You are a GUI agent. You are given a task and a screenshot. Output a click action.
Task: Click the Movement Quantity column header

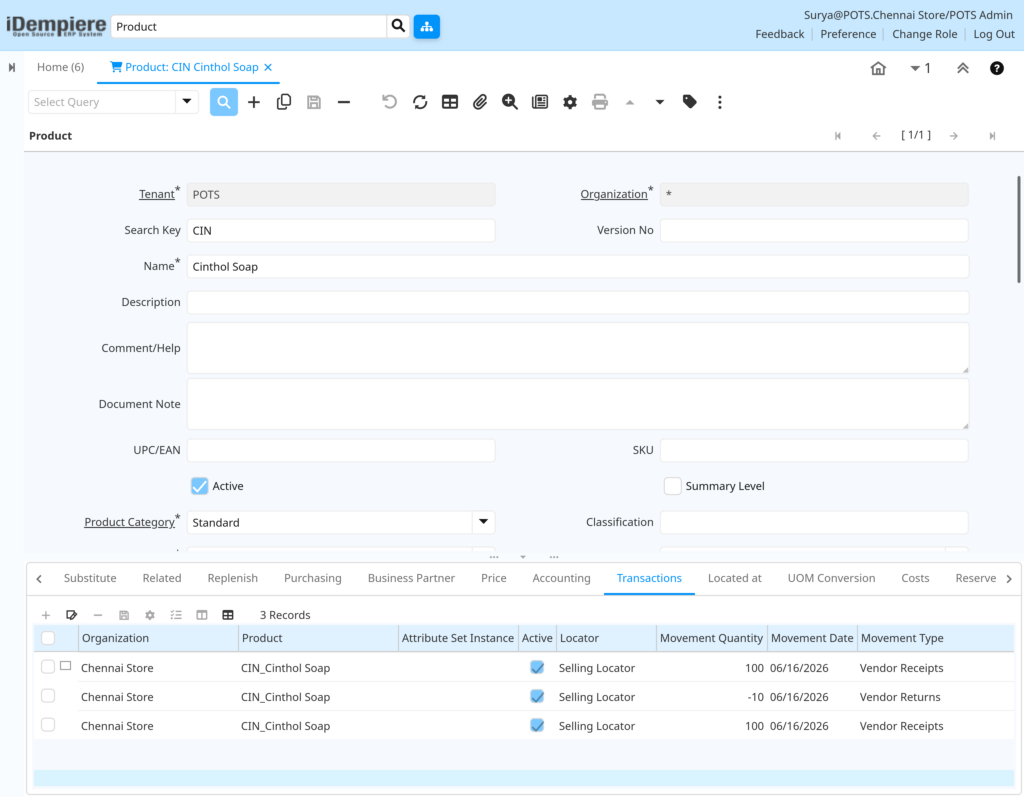711,638
